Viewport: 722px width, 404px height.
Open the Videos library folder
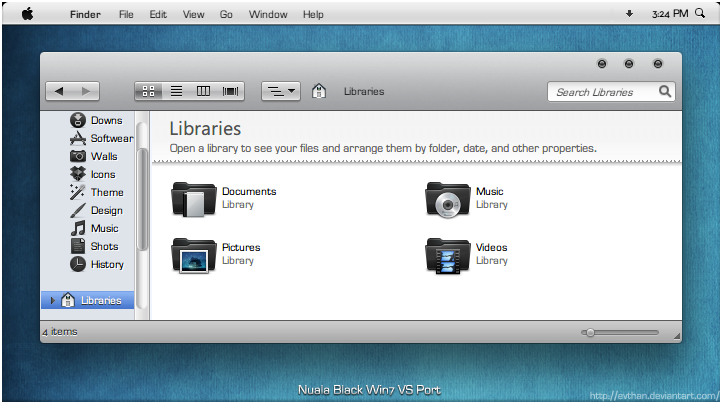tap(447, 254)
